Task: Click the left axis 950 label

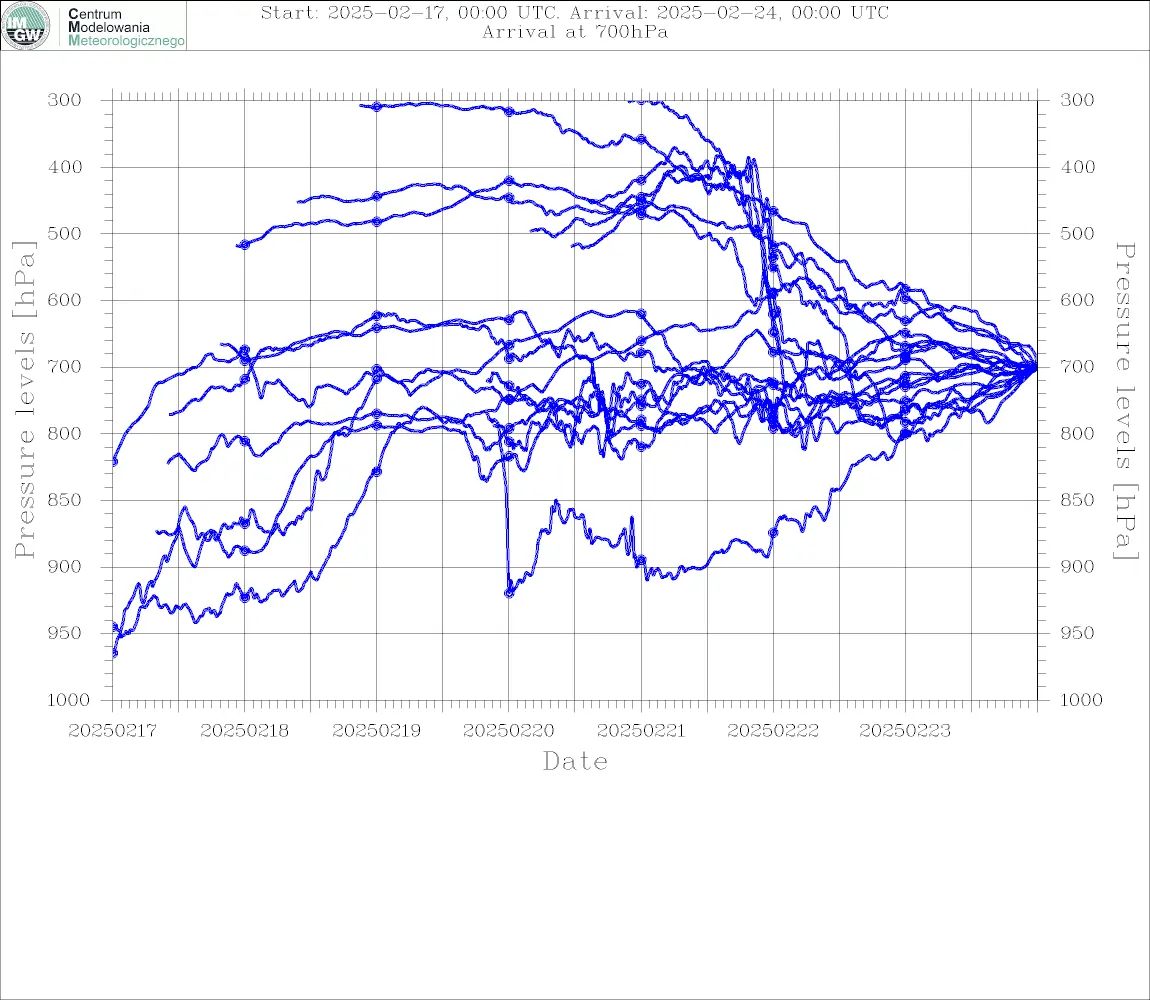Action: 65,633
